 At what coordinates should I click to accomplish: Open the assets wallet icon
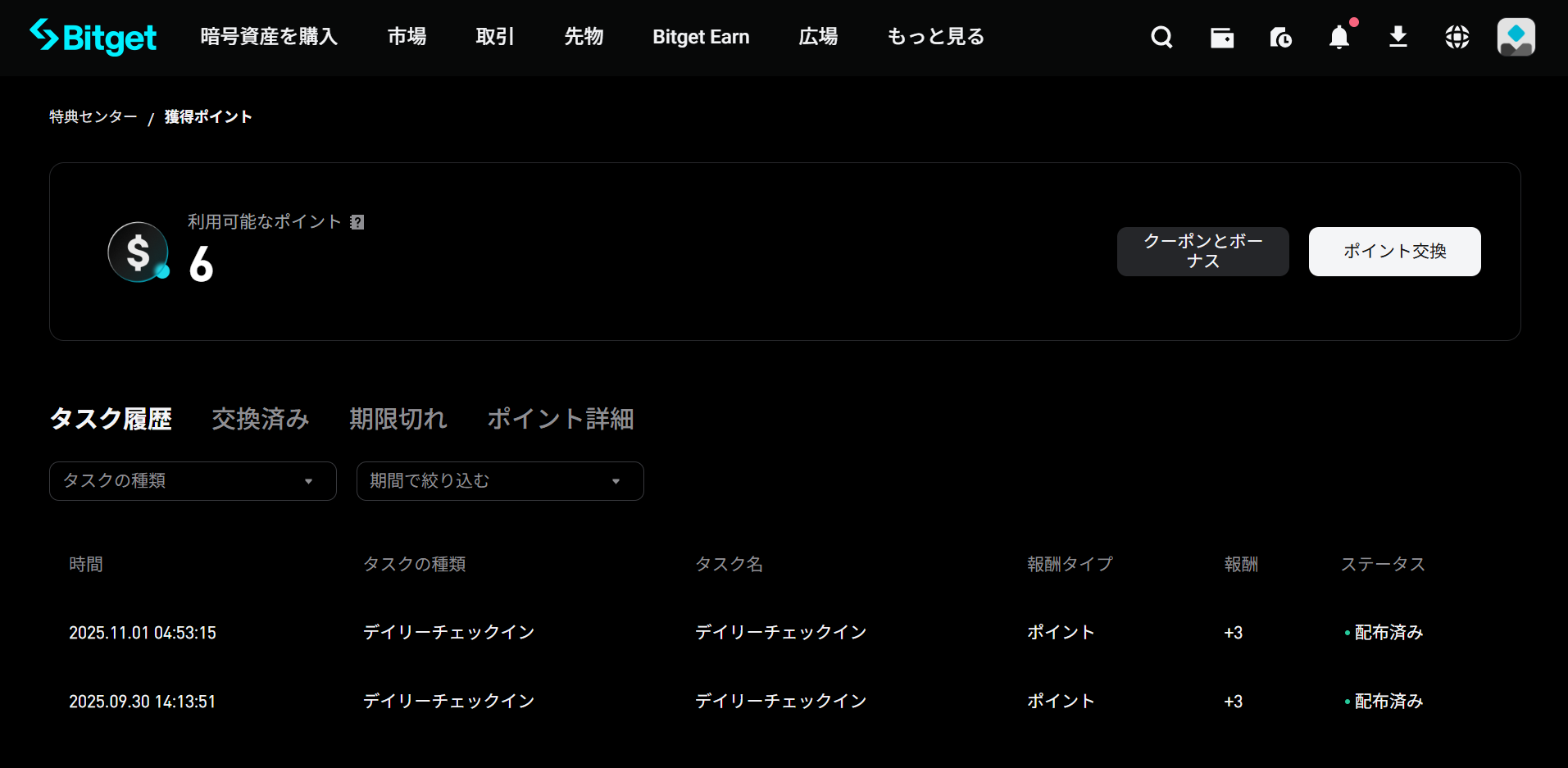pos(1221,37)
